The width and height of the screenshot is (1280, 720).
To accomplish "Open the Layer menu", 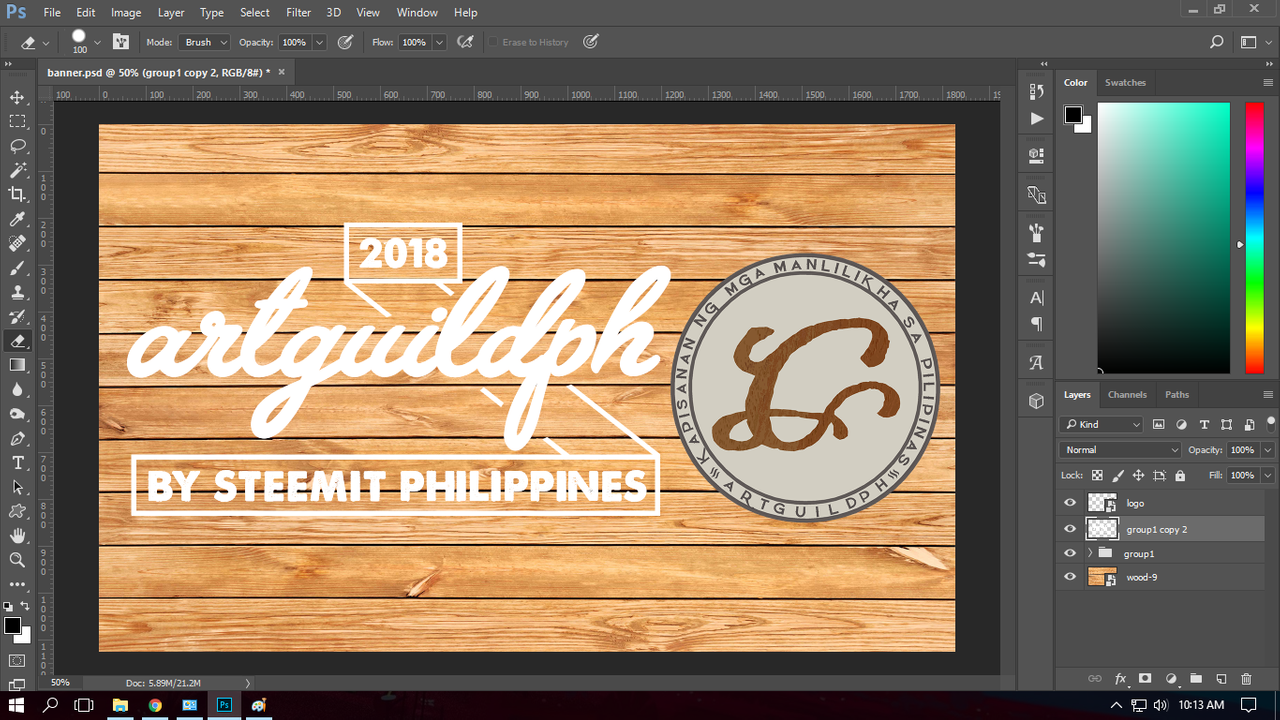I will click(171, 12).
